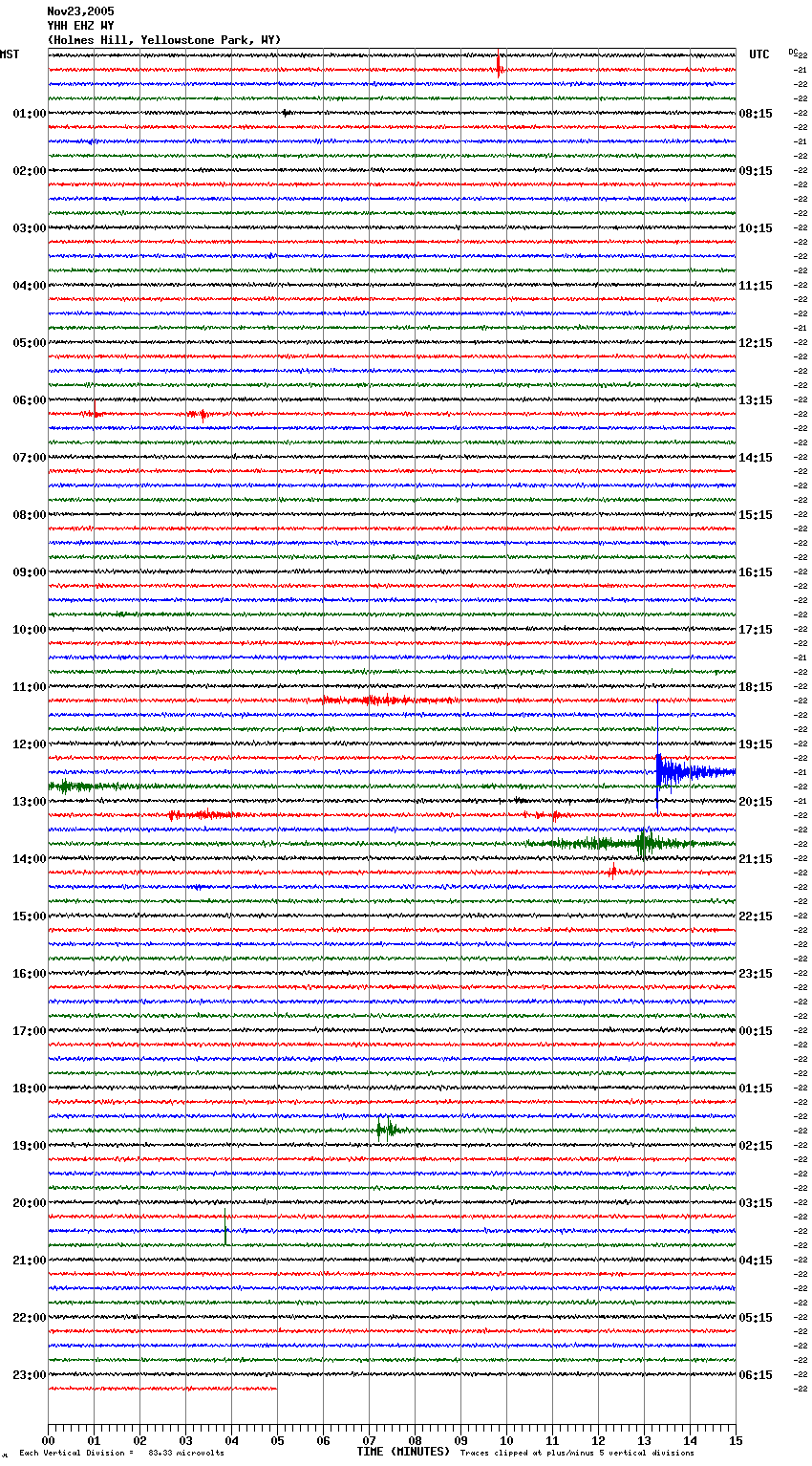Click minute 10 on the bottom axis
812x1466 pixels.
[506, 1440]
